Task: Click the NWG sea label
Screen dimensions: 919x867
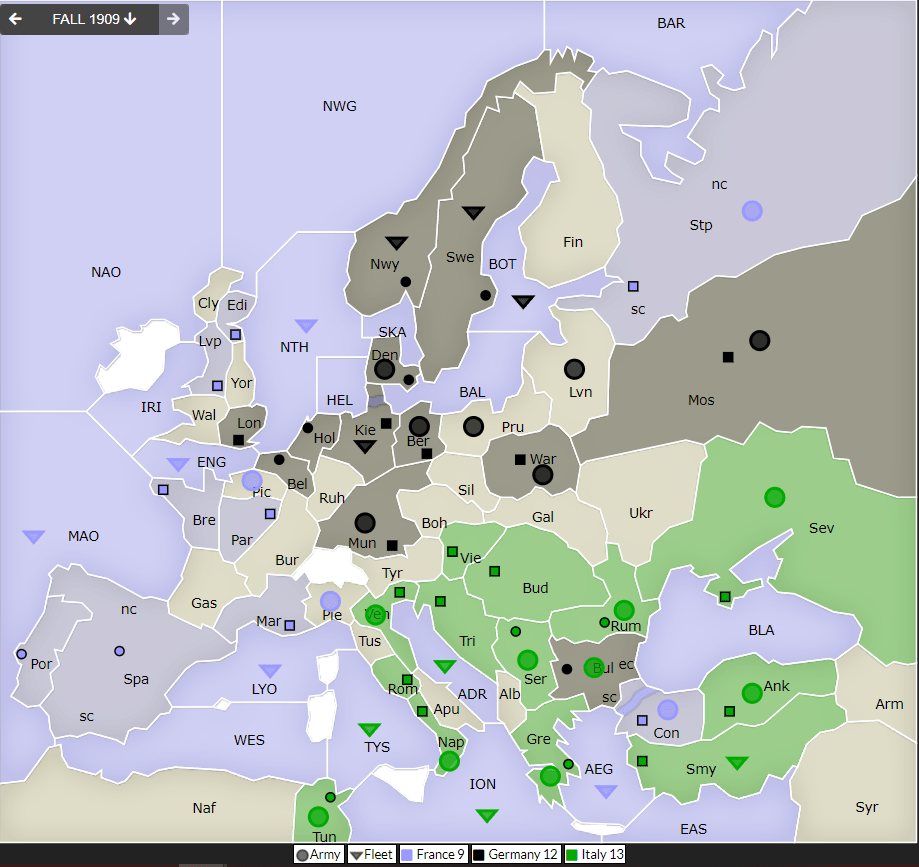Action: point(339,106)
